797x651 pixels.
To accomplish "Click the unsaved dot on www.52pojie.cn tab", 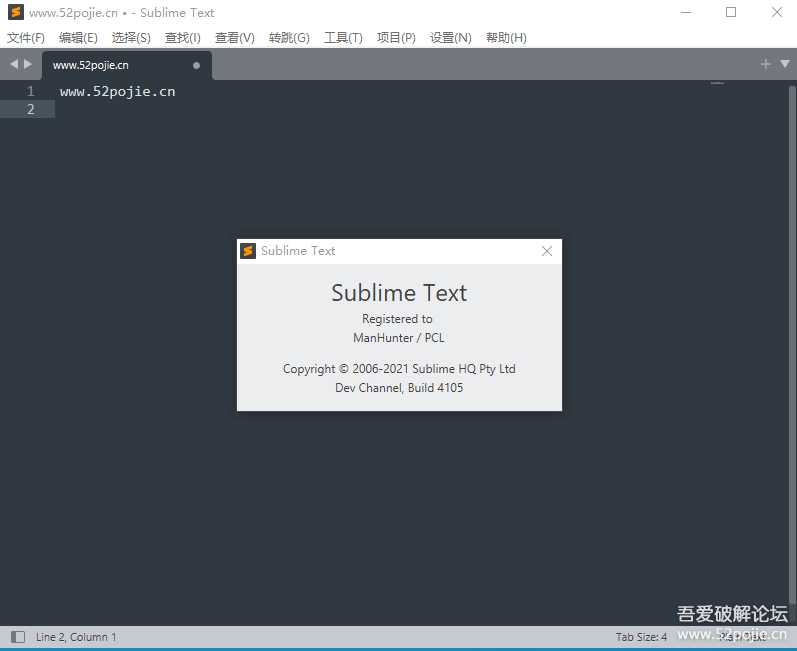I will (x=196, y=65).
